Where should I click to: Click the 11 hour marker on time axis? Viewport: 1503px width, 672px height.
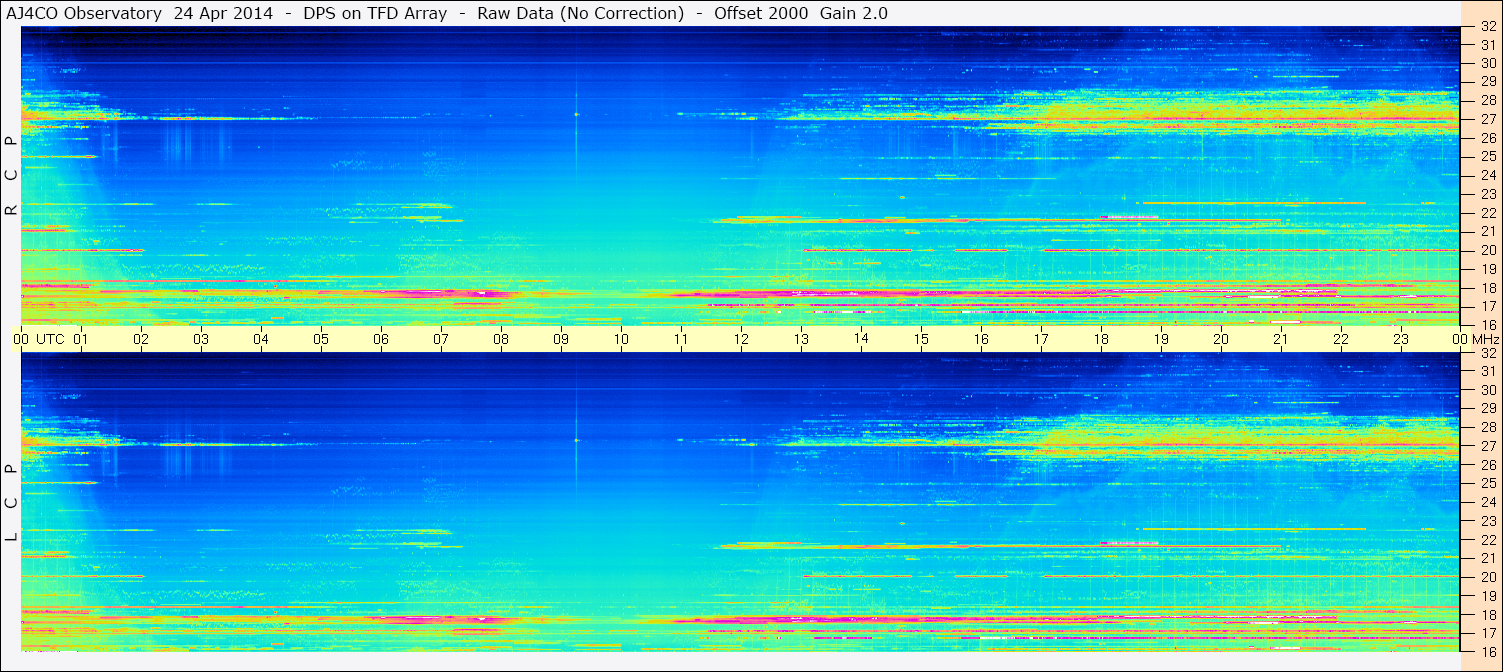click(x=681, y=339)
